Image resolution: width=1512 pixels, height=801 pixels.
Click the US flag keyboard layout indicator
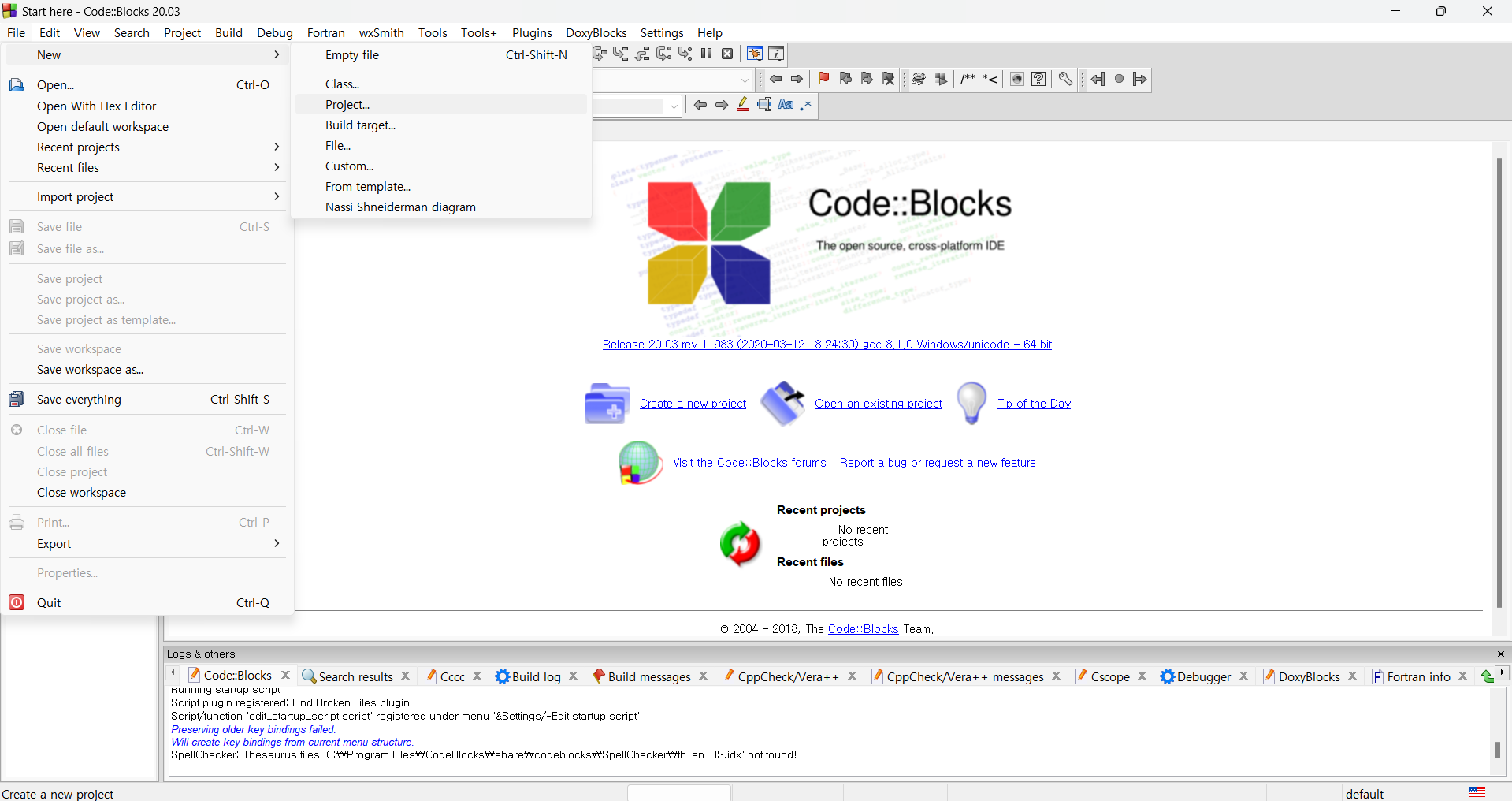[1477, 792]
